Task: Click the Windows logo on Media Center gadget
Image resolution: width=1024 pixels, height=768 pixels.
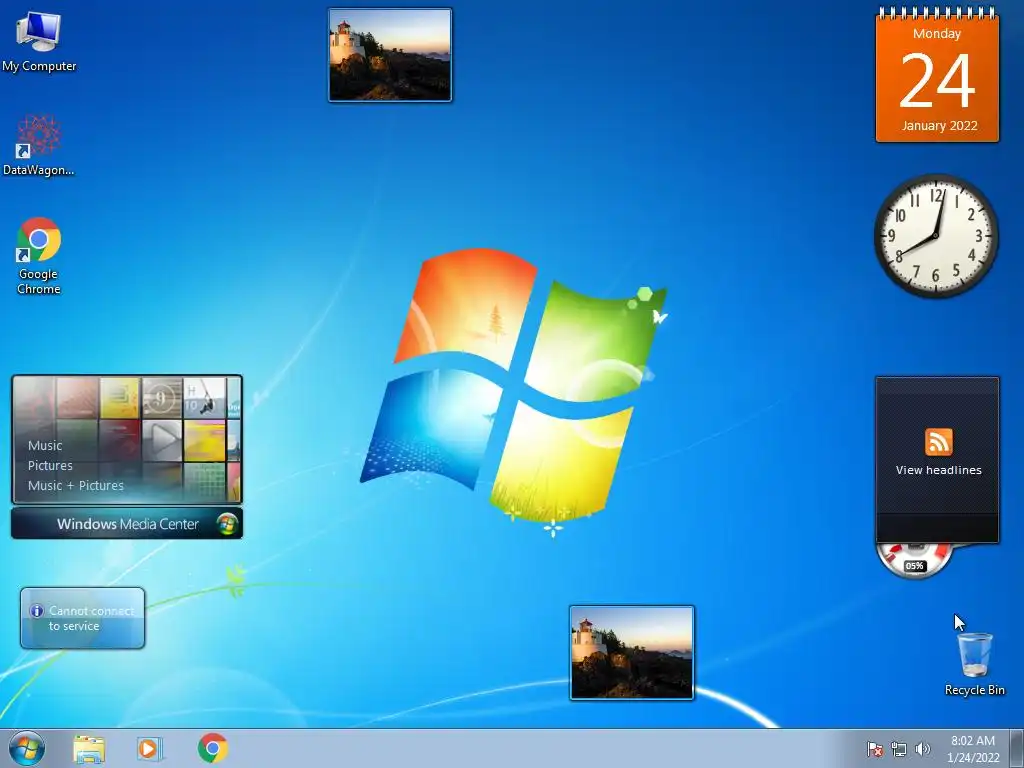Action: point(228,524)
